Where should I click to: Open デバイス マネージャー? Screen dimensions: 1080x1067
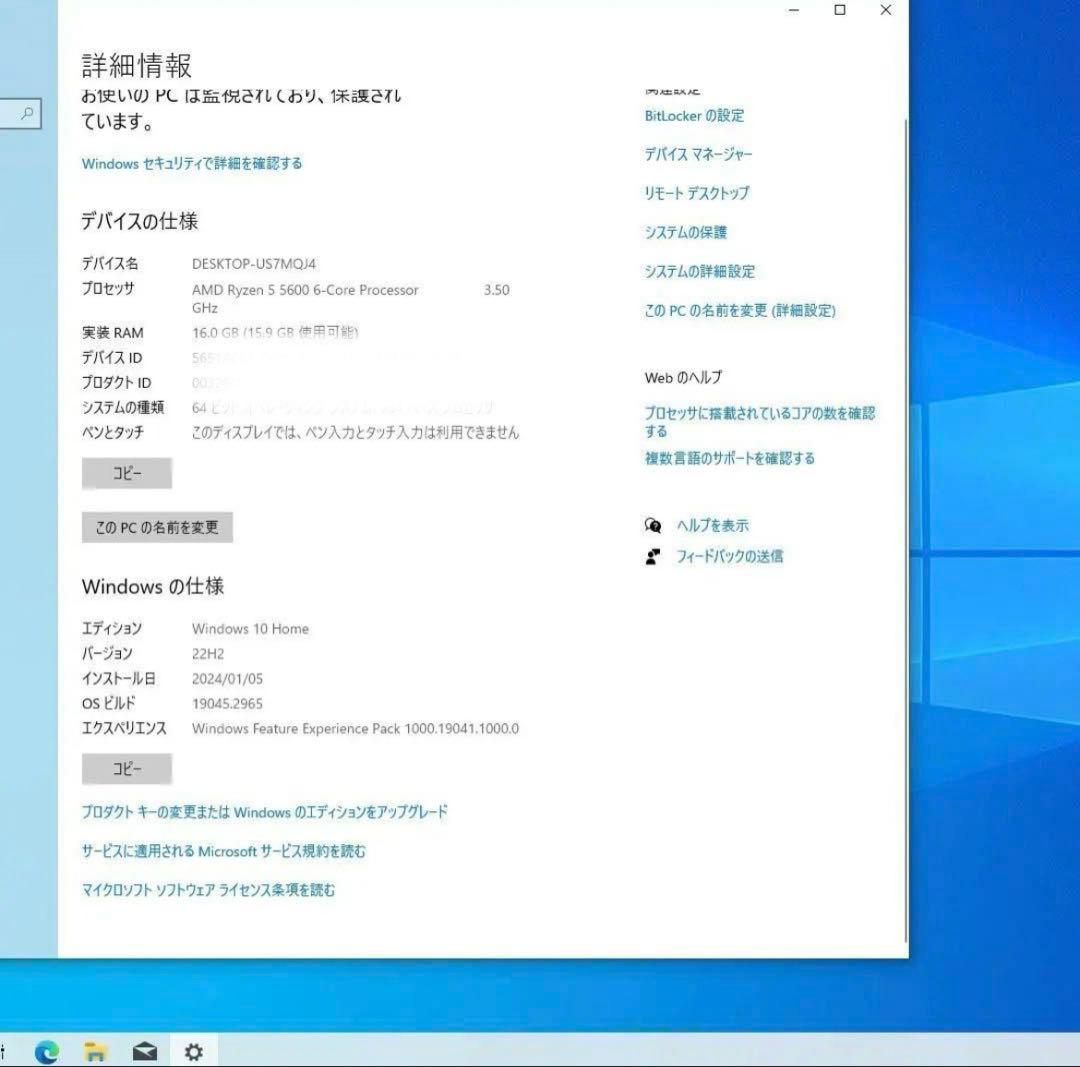[699, 154]
